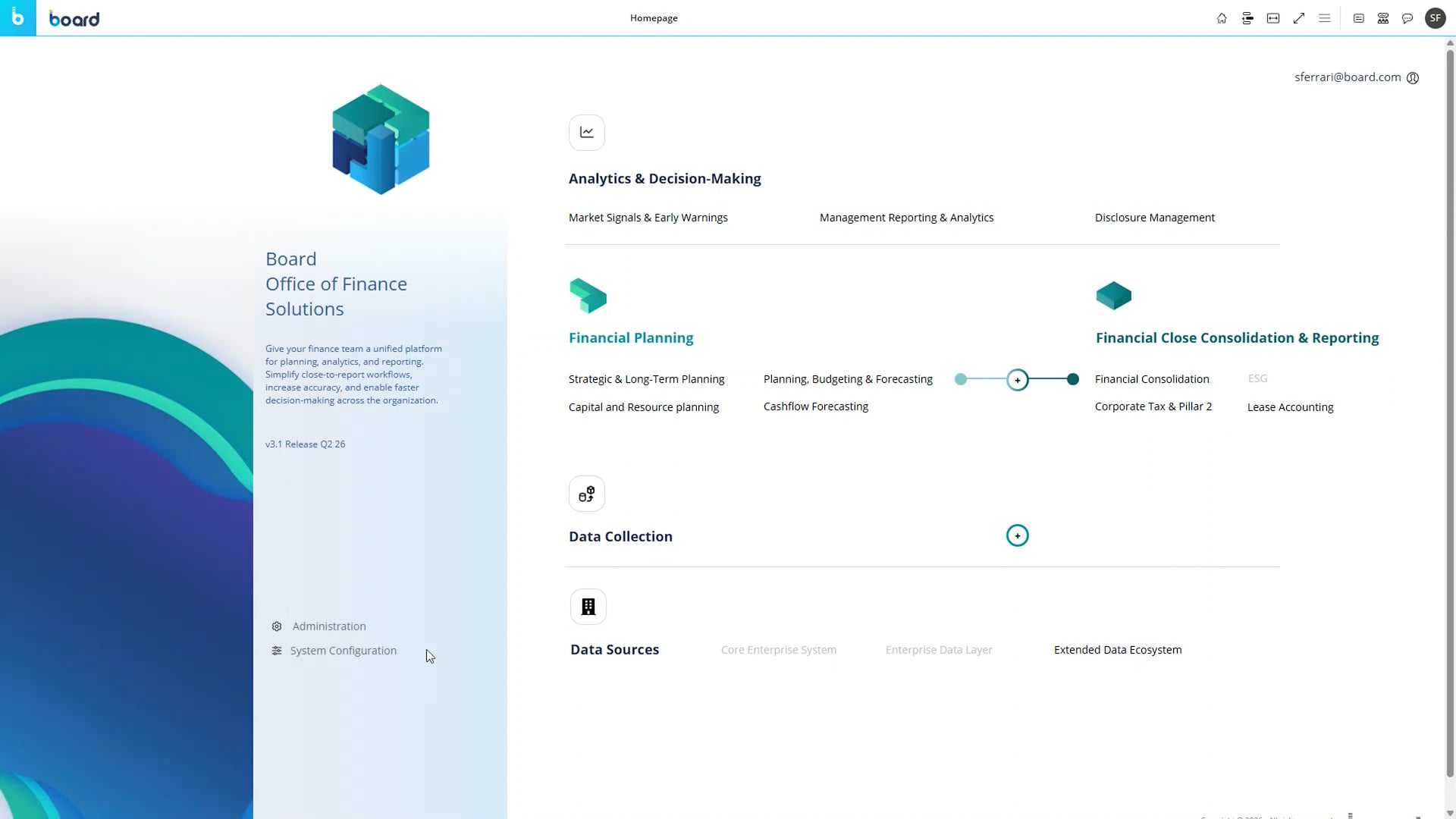
Task: Click the greyed Core Enterprise System link
Action: pos(779,650)
